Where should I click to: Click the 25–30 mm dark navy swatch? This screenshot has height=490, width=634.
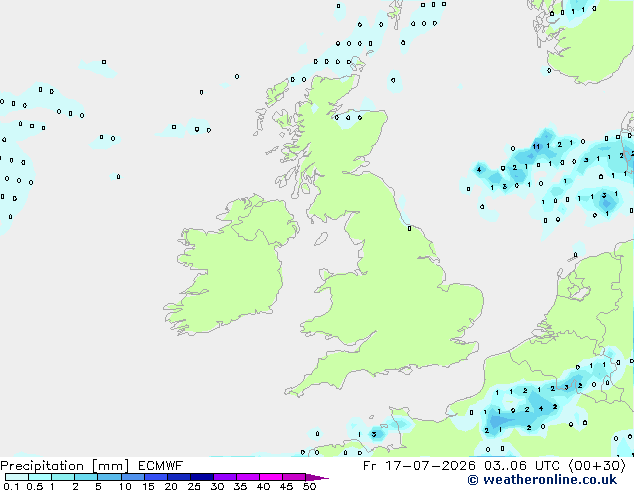pyautogui.click(x=202, y=477)
